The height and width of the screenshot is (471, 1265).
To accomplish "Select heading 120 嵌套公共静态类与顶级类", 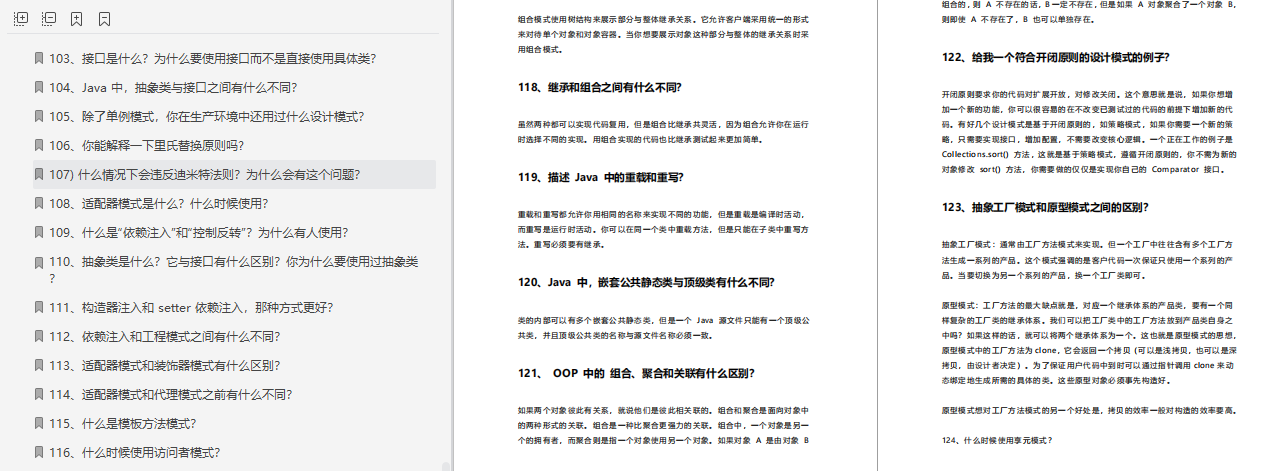I will coord(646,282).
